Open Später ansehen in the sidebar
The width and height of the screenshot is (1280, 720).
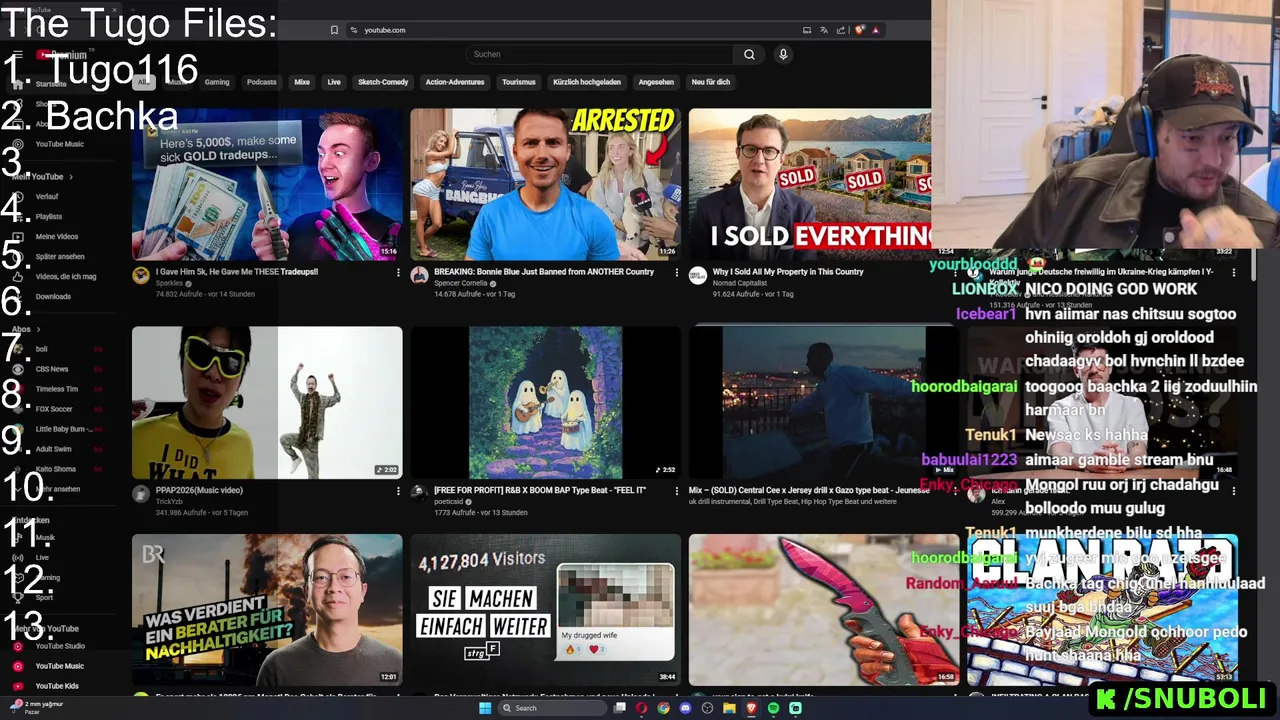click(x=60, y=257)
